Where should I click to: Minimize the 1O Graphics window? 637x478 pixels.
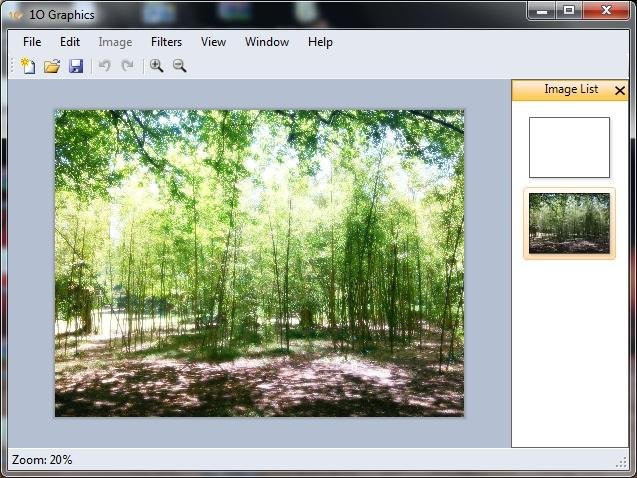click(542, 11)
